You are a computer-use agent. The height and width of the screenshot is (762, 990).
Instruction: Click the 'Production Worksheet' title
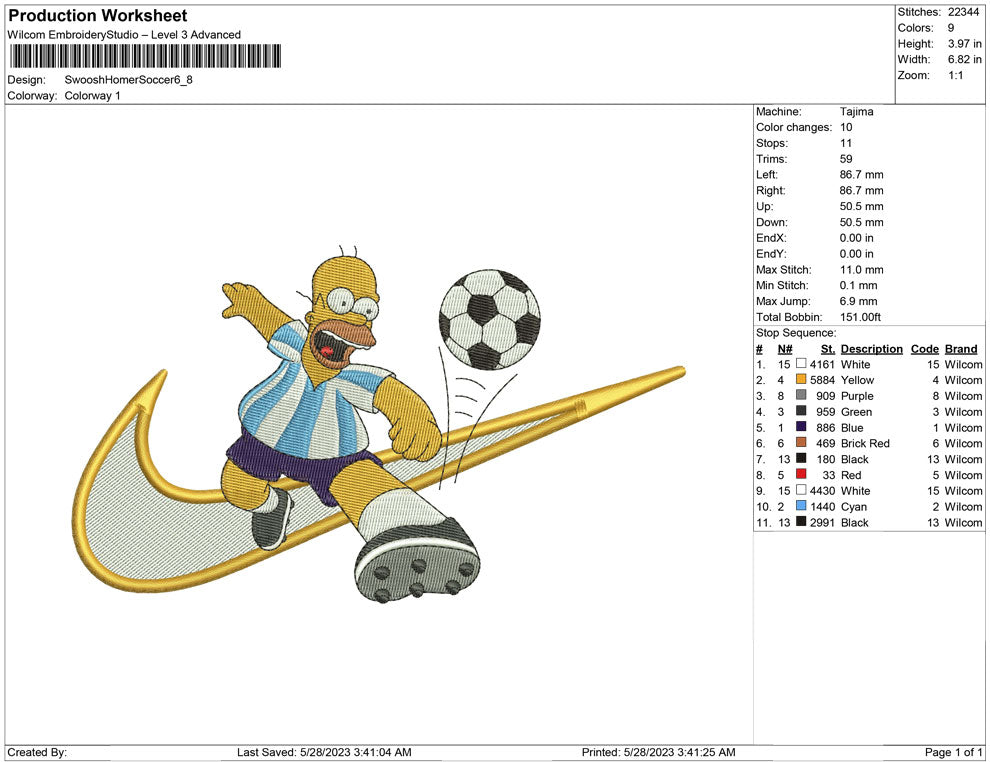coord(98,16)
